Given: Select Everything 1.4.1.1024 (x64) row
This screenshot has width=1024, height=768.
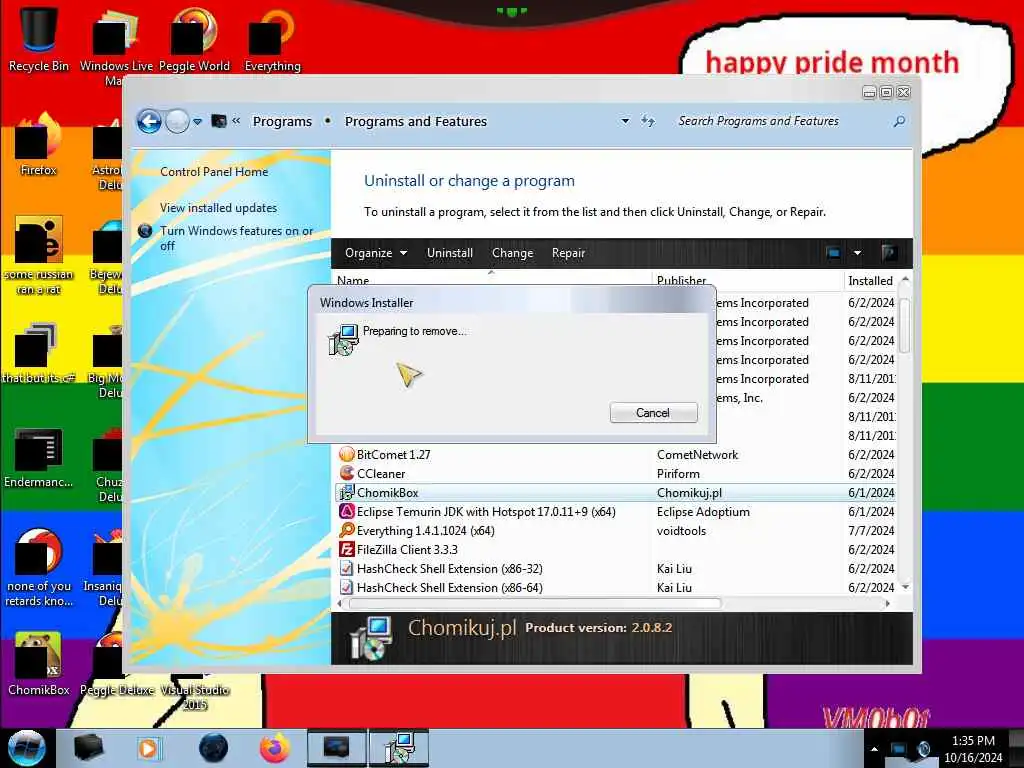Looking at the screenshot, I should point(617,530).
